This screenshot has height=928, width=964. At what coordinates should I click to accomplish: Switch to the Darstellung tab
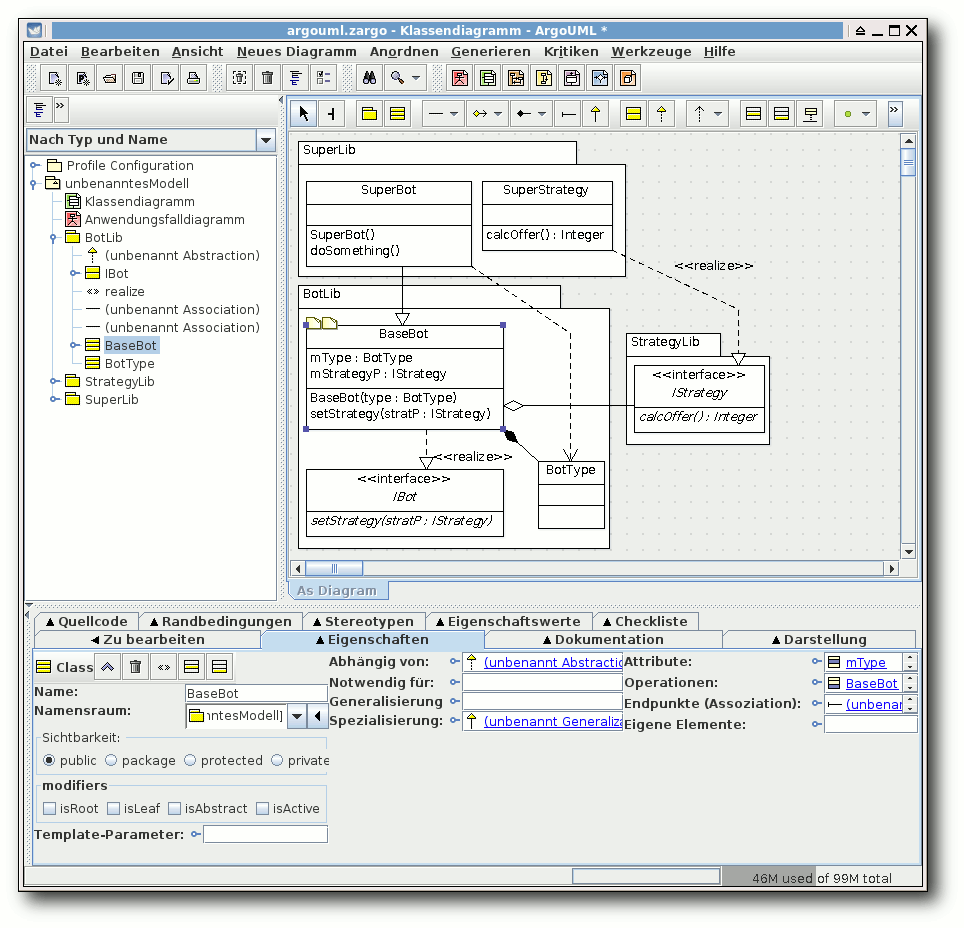819,640
